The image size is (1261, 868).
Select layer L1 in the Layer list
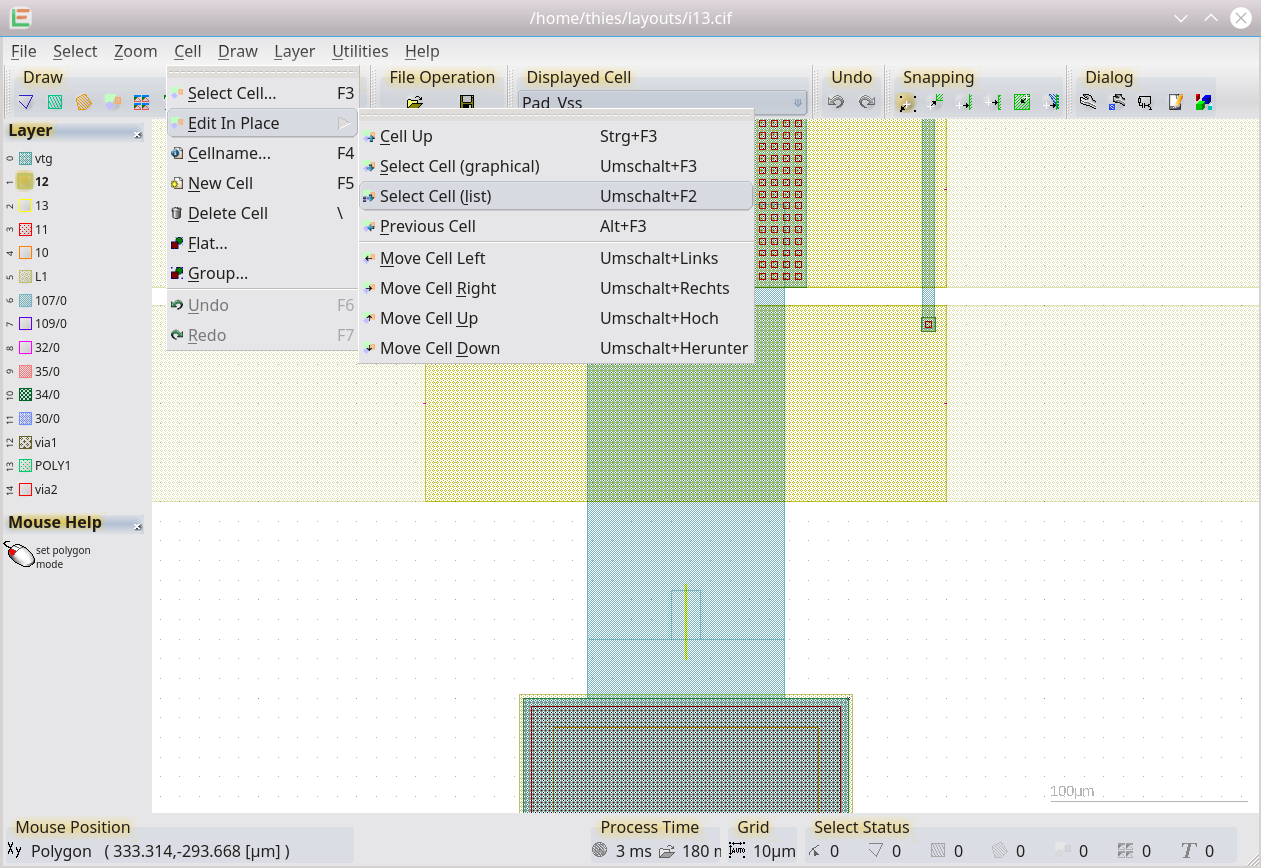(x=41, y=276)
